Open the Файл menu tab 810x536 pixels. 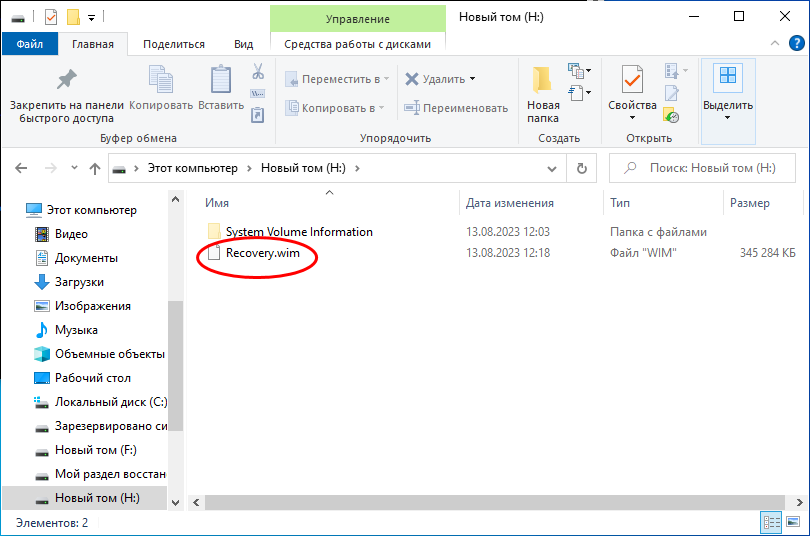pyautogui.click(x=29, y=44)
